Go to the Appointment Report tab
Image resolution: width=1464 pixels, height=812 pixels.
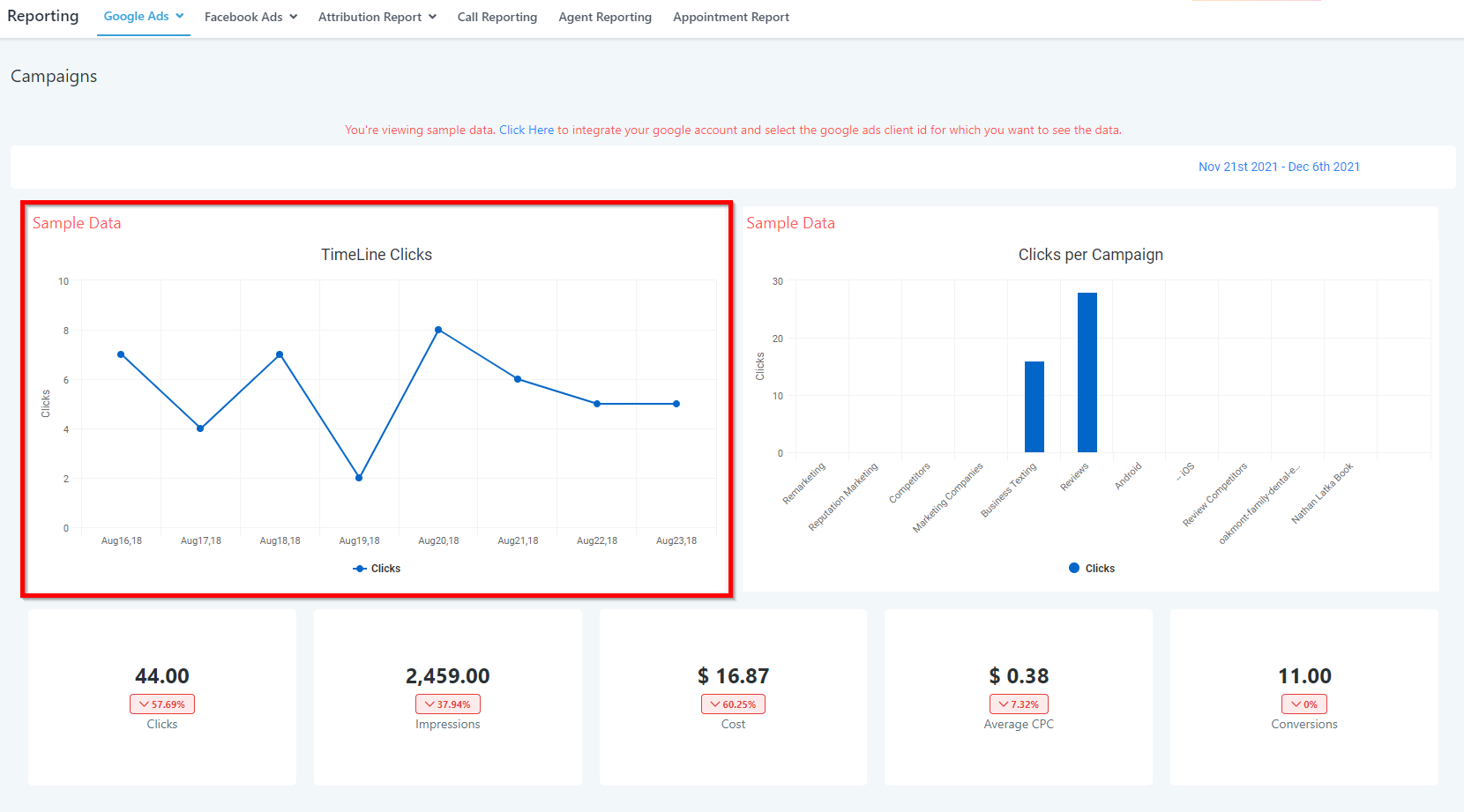point(730,17)
